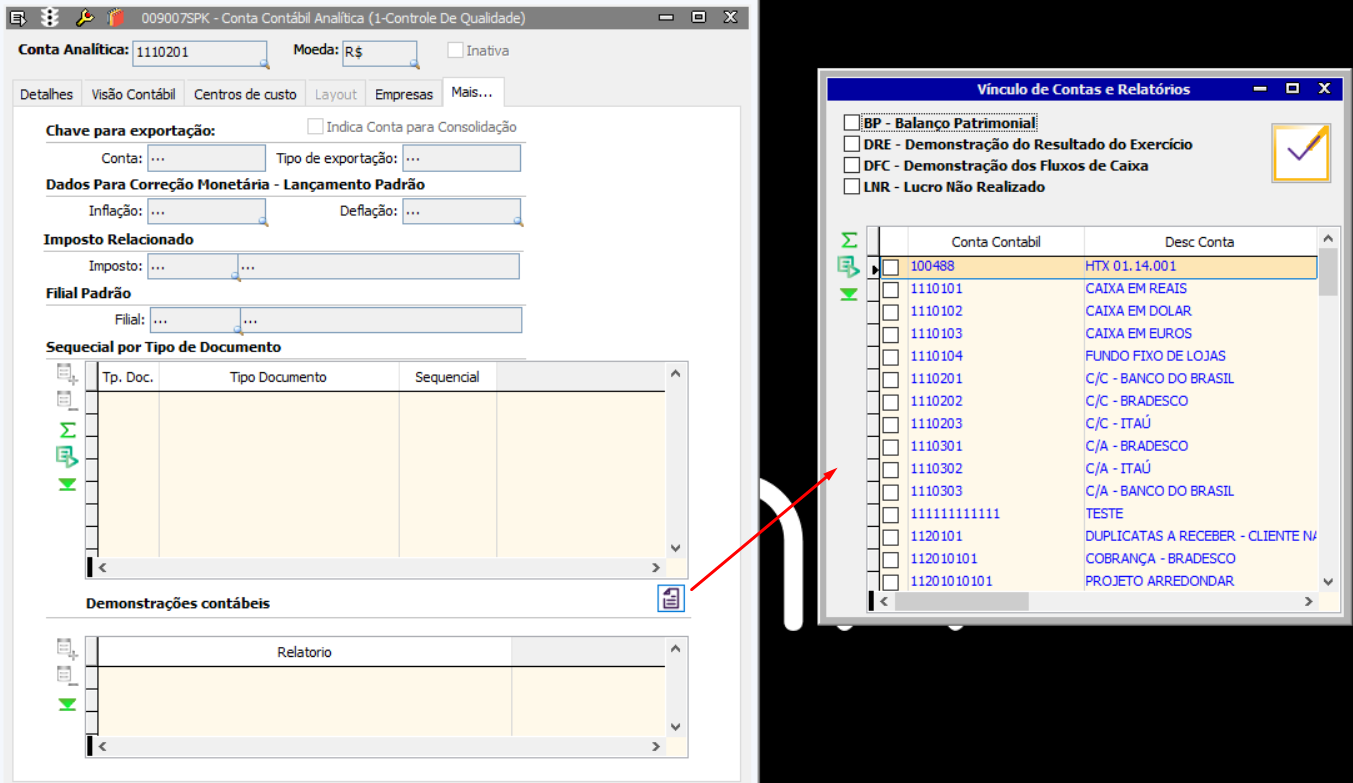Click the vertical scrollbar thumb in Vínculo accounts list

click(x=1328, y=272)
